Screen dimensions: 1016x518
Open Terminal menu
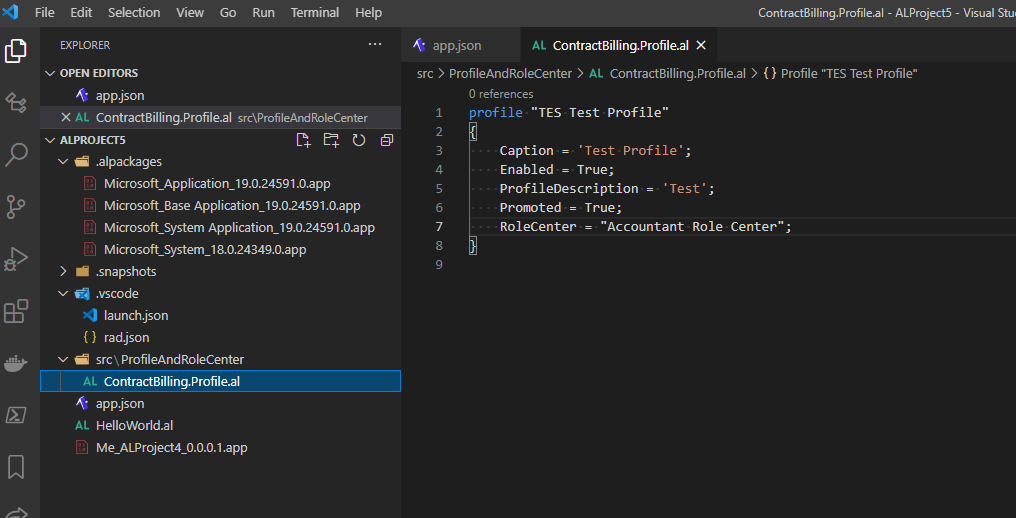314,12
